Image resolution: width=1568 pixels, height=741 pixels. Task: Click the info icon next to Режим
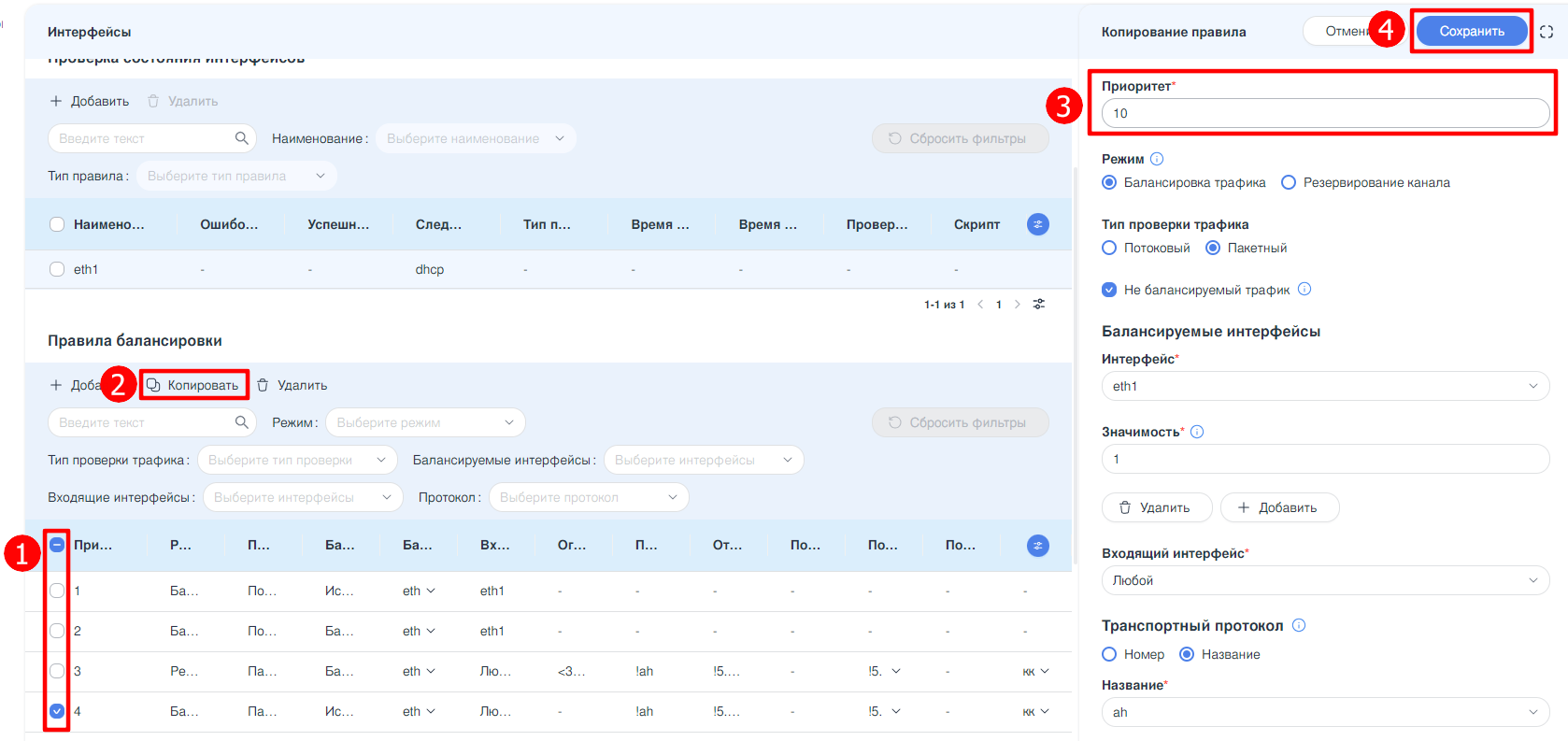pos(1157,159)
